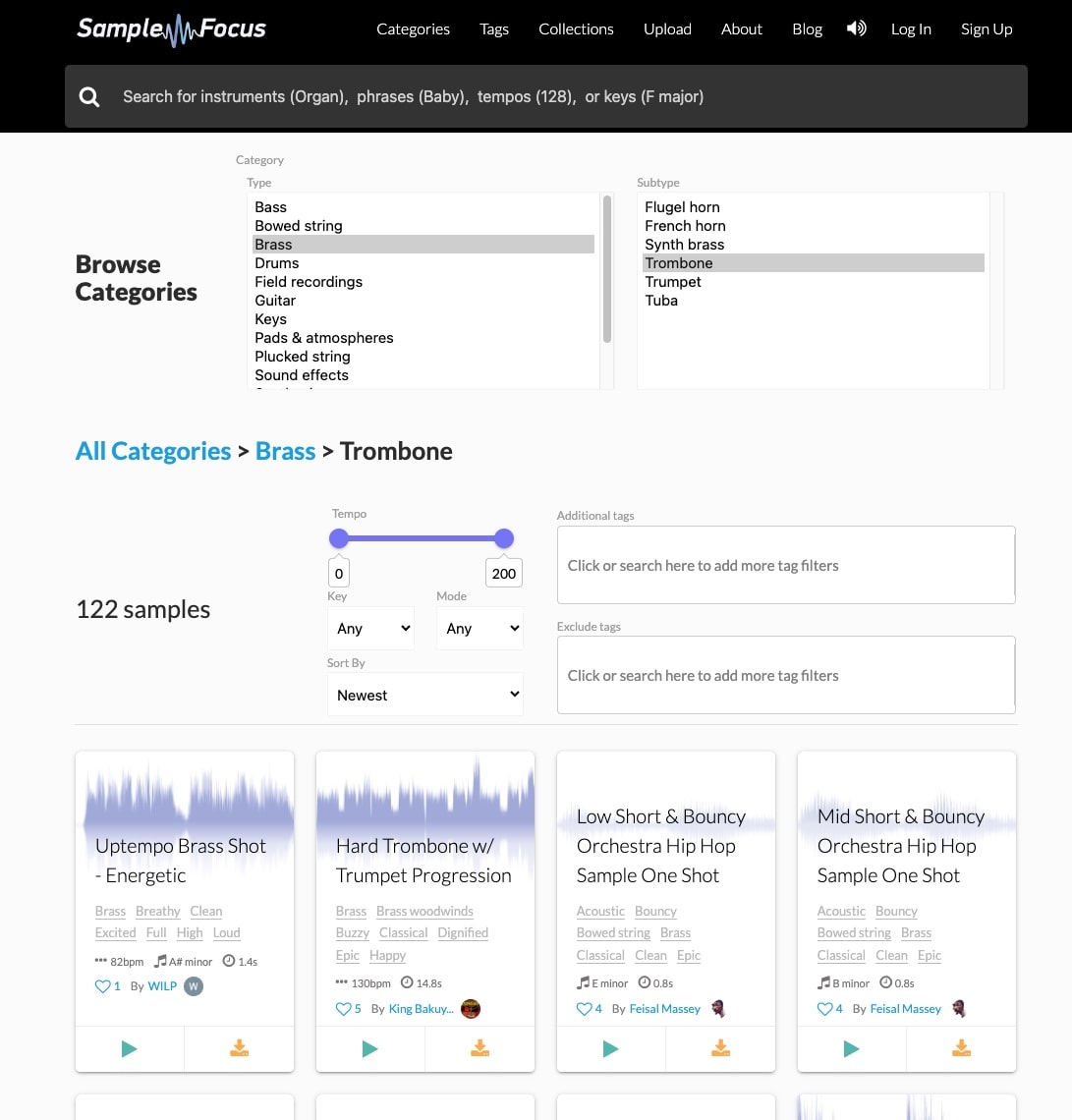The height and width of the screenshot is (1120, 1072).
Task: Click the Additional tags filter field
Action: [786, 565]
